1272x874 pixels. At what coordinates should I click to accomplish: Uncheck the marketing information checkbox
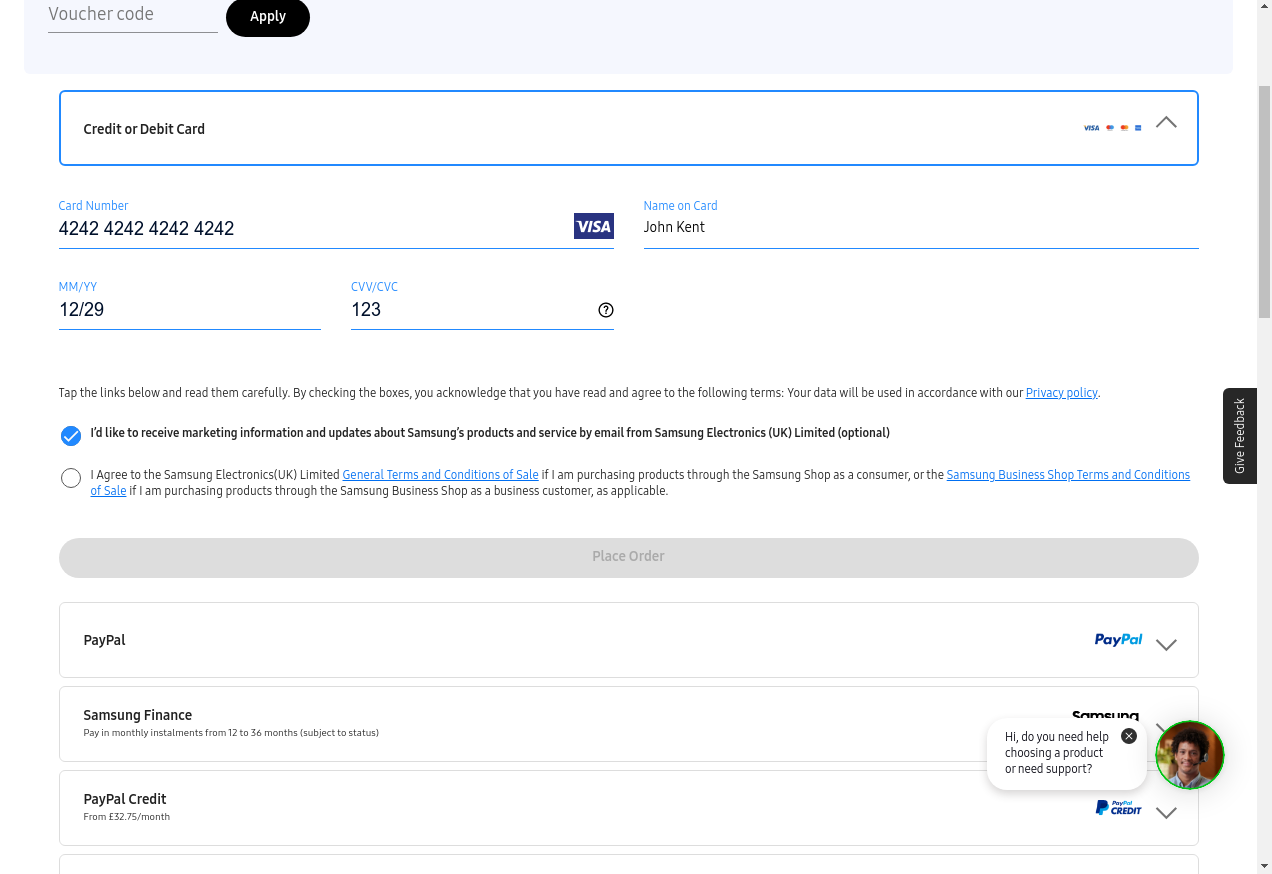click(x=71, y=436)
